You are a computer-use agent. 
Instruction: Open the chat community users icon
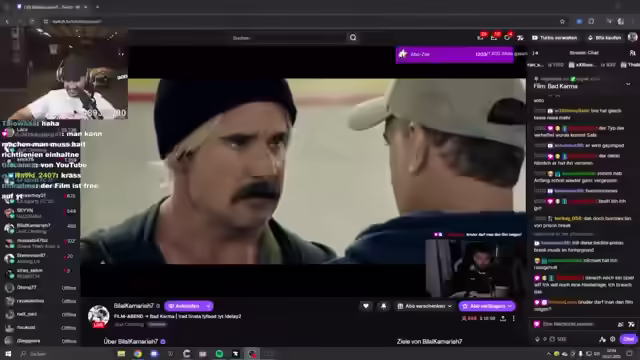(x=632, y=53)
